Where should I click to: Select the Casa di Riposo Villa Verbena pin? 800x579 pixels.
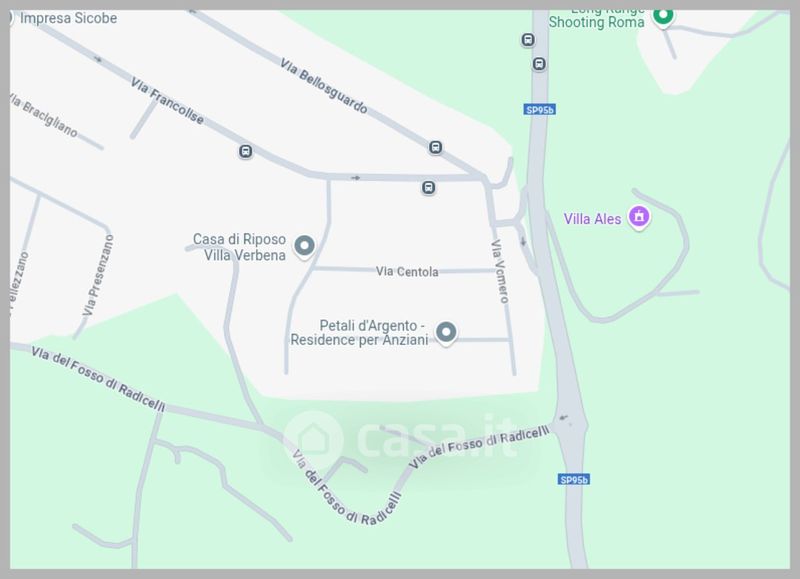click(305, 246)
